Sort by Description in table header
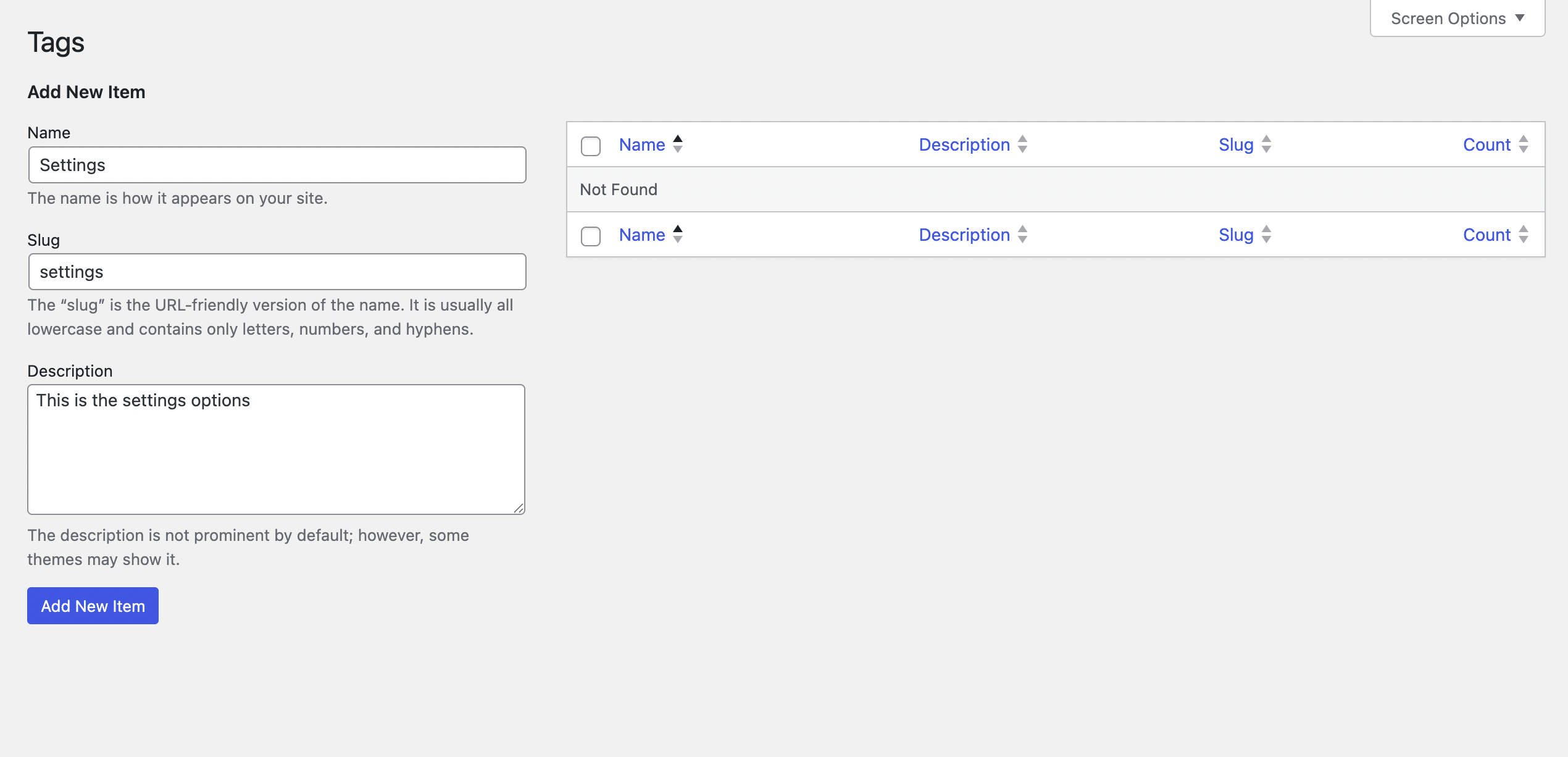Screen dimensions: 1568x757 coord(964,144)
